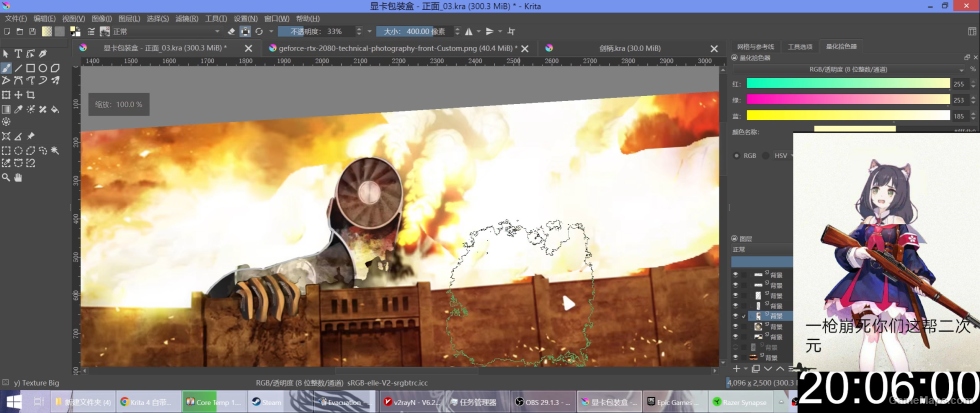Select the Rectangular Selection tool
The width and height of the screenshot is (980, 413).
tap(6, 150)
